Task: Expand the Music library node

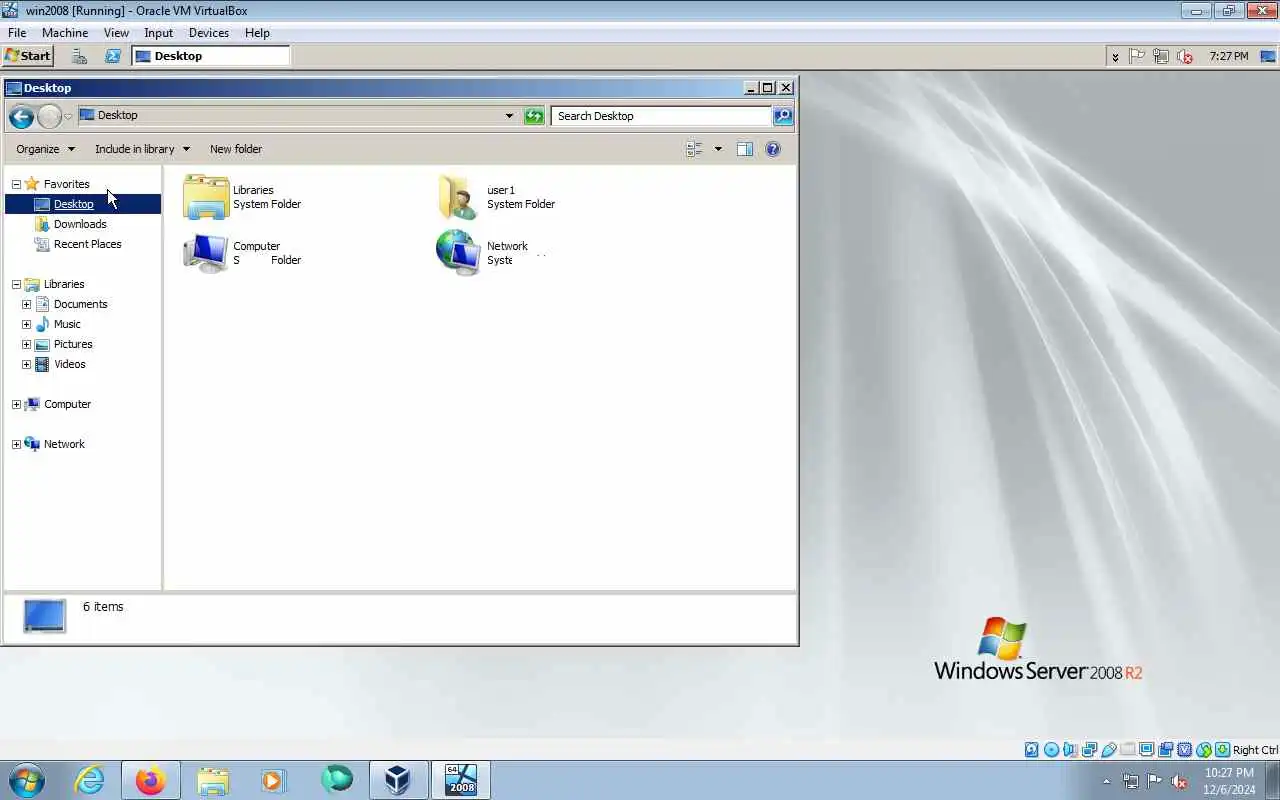Action: (x=26, y=324)
